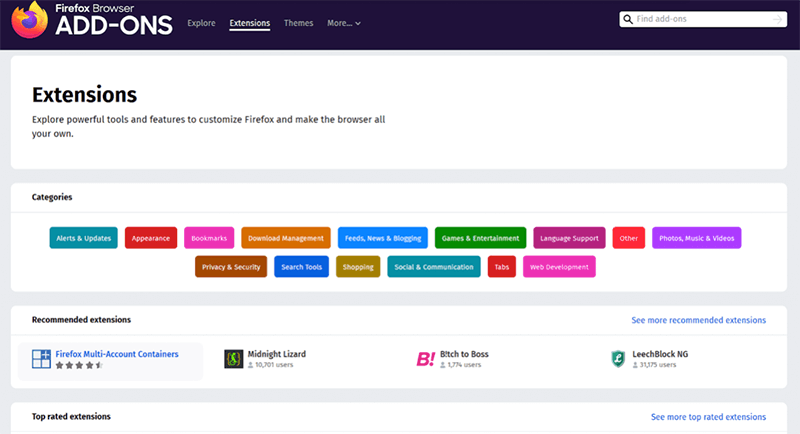The height and width of the screenshot is (434, 800).
Task: Open Games & Entertainment category
Action: (481, 238)
